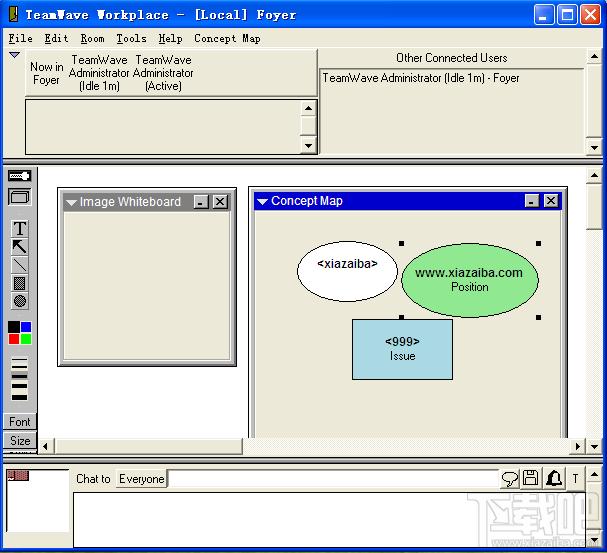Image resolution: width=607 pixels, height=553 pixels.
Task: Click the T icon beside the bell
Action: coord(576,479)
